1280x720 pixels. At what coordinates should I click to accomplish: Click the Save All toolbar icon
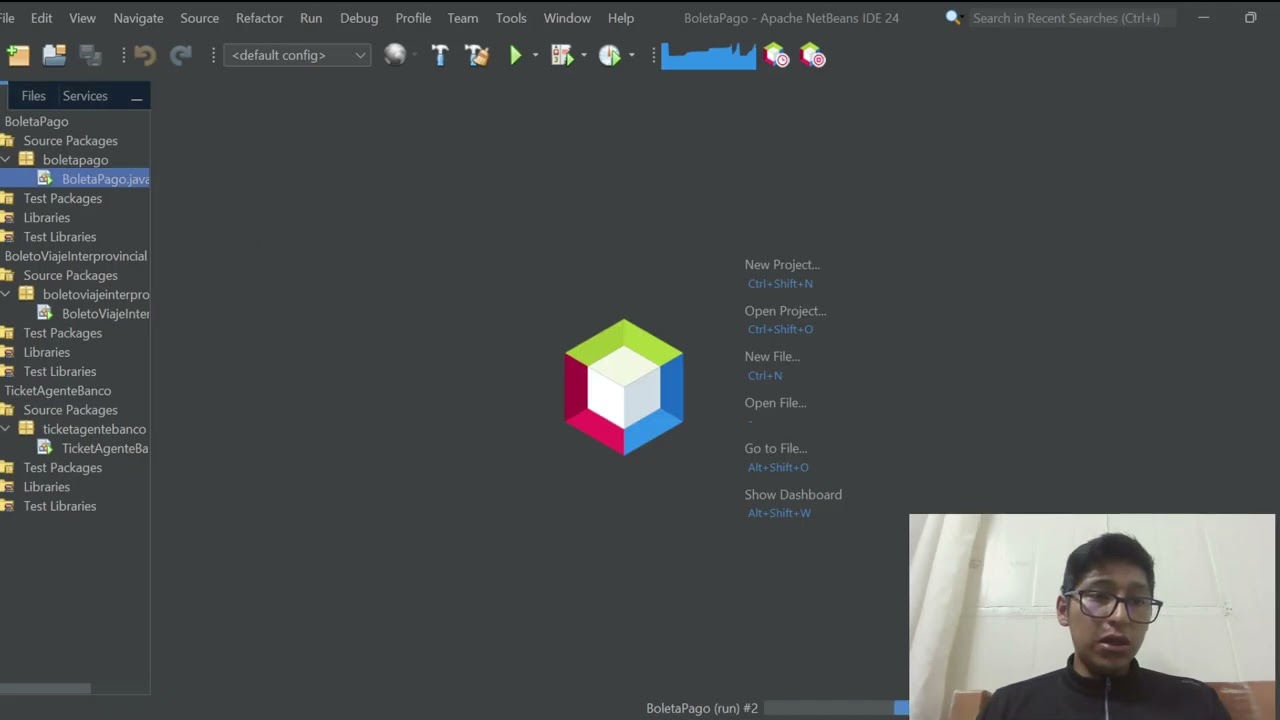coord(90,56)
